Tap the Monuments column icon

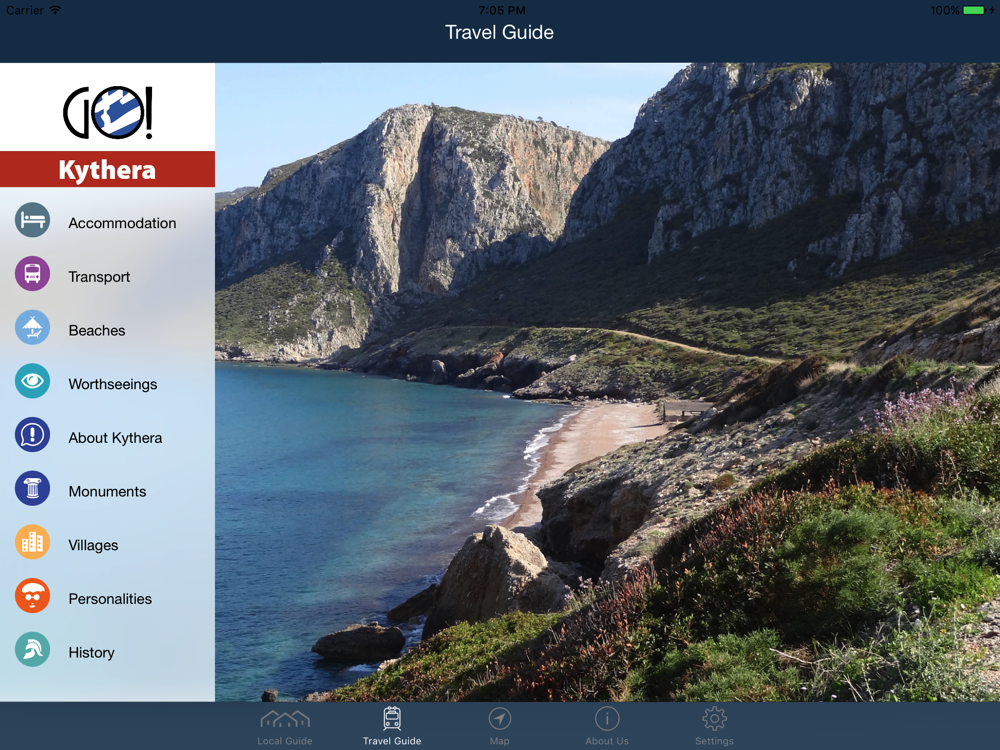(x=33, y=489)
